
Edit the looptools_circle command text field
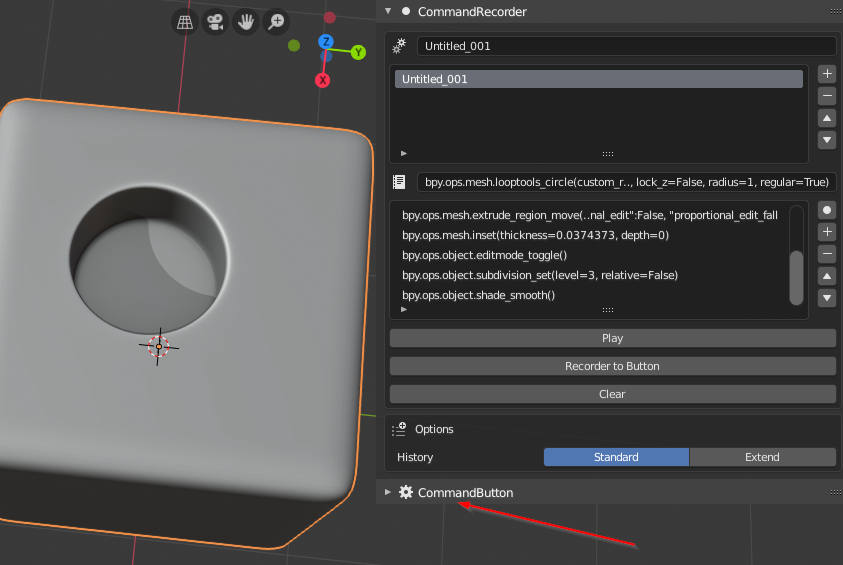tap(626, 182)
